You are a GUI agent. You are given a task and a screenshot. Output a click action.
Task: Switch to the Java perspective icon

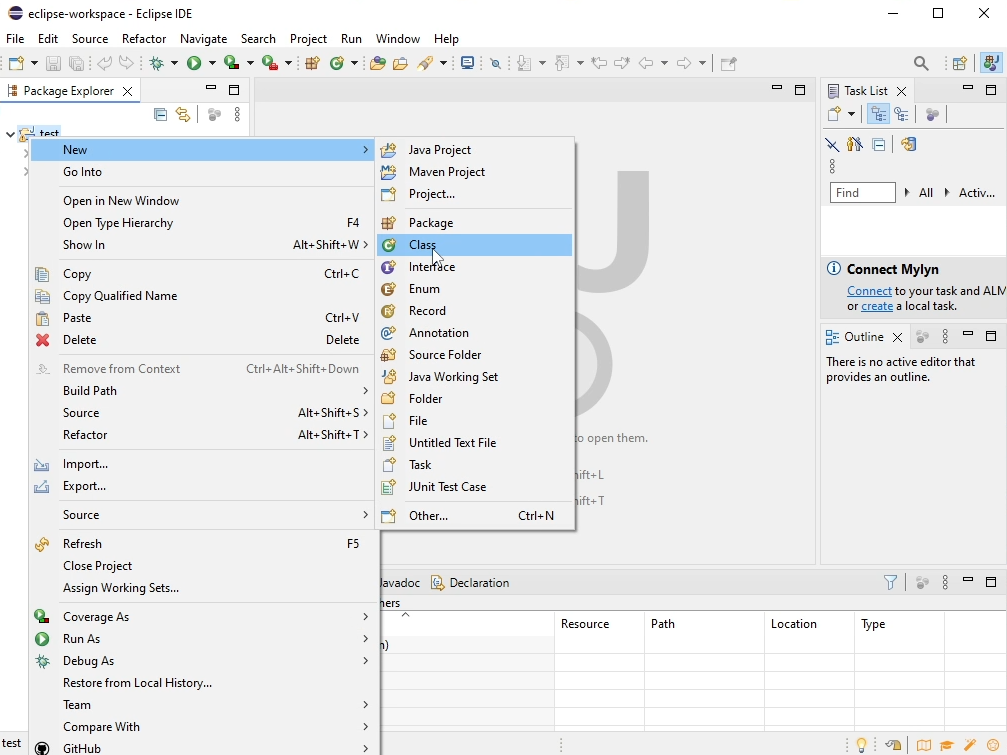point(991,63)
